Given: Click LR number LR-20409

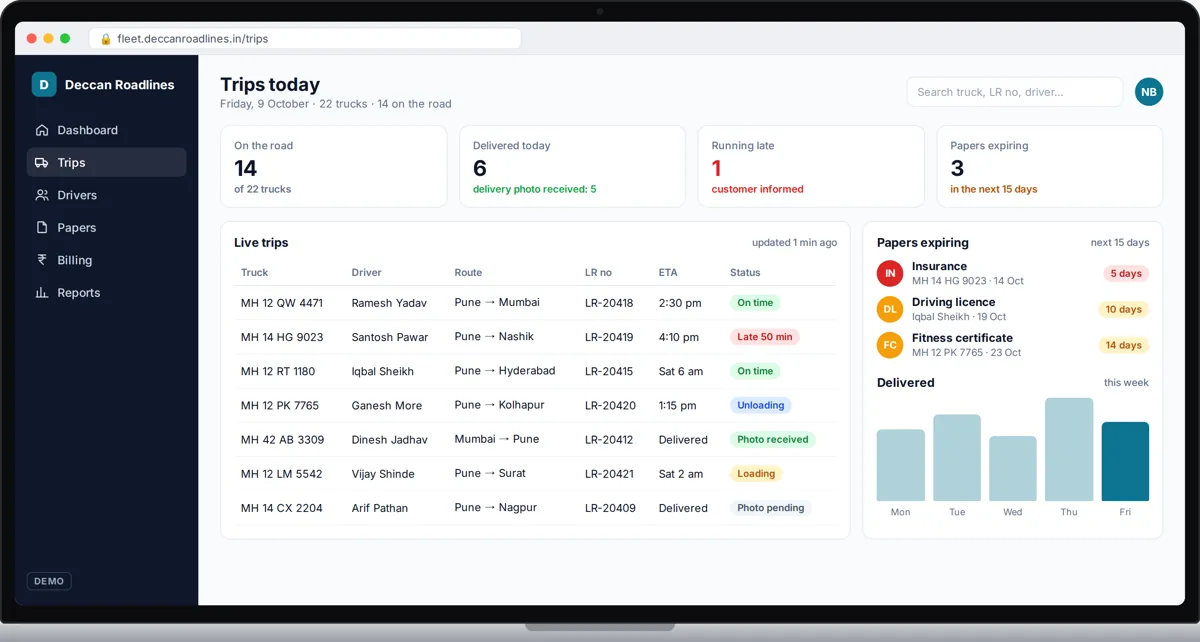Looking at the screenshot, I should point(610,508).
